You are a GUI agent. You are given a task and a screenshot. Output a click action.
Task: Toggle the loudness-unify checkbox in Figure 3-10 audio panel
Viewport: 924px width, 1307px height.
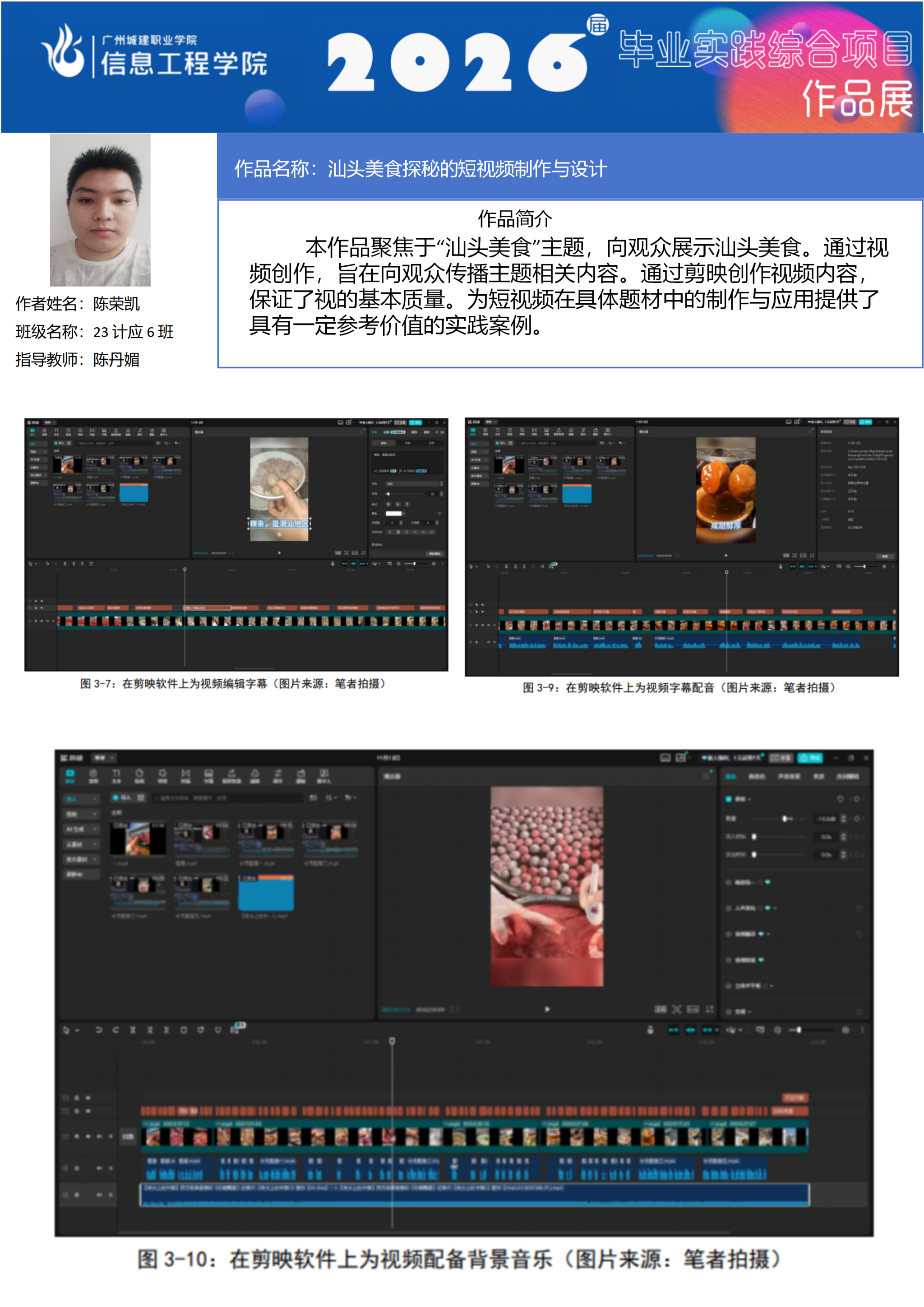(x=728, y=882)
